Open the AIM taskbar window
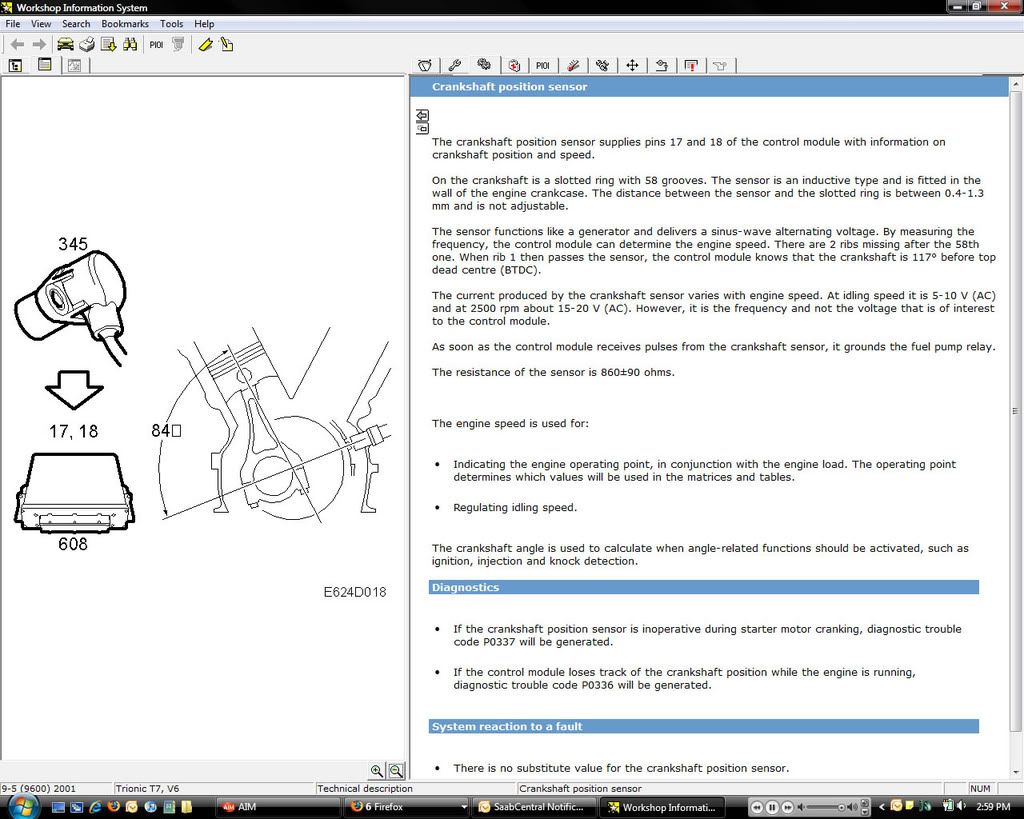Image resolution: width=1024 pixels, height=819 pixels. click(277, 807)
